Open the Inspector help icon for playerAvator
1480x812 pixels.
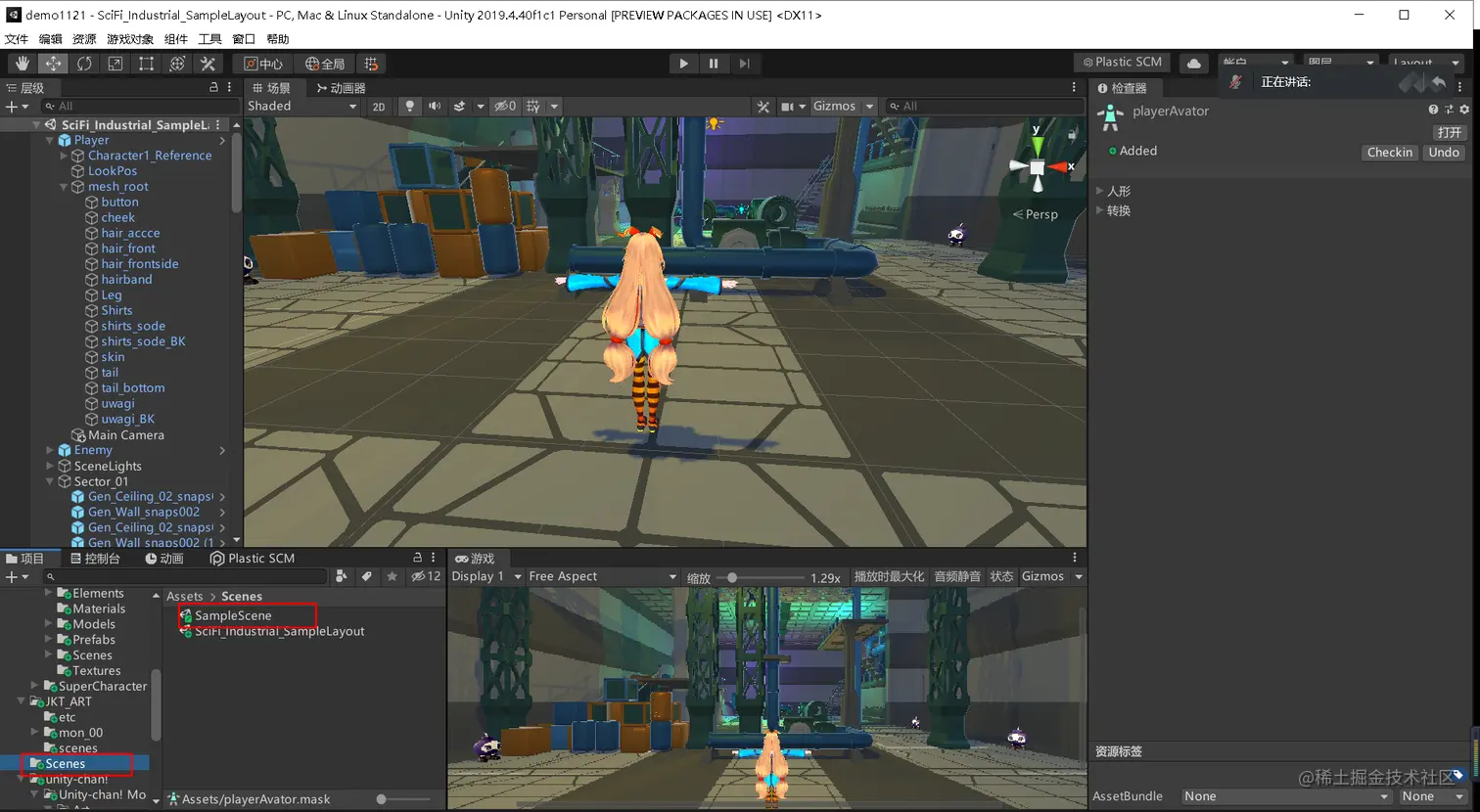1433,110
